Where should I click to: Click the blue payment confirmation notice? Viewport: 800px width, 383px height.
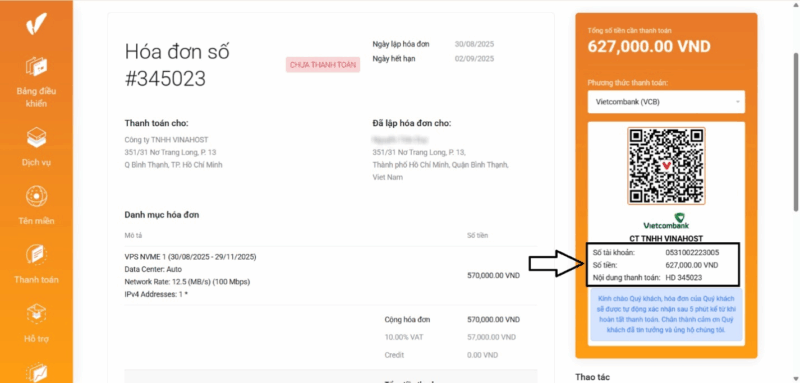coord(666,316)
